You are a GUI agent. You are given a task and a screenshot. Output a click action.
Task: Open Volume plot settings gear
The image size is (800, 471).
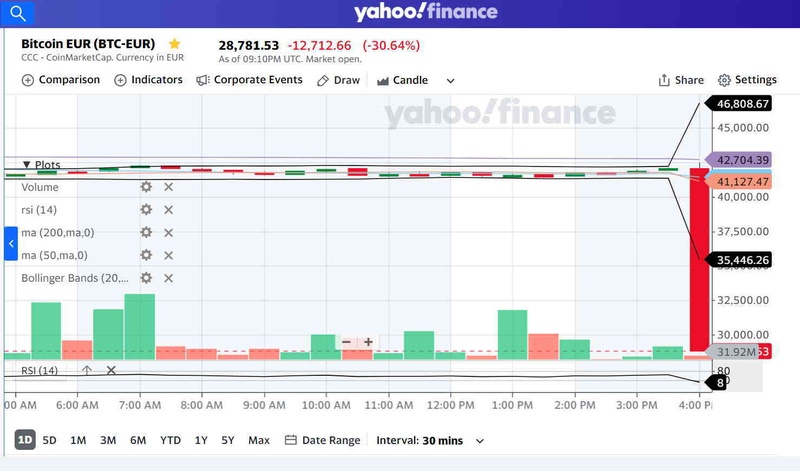tap(146, 187)
